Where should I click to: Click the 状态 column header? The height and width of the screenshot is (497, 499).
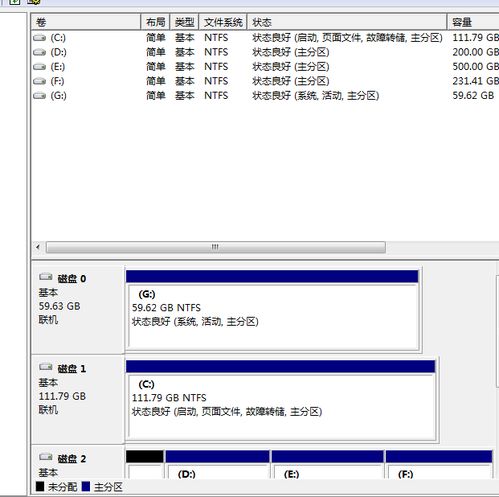[347, 22]
